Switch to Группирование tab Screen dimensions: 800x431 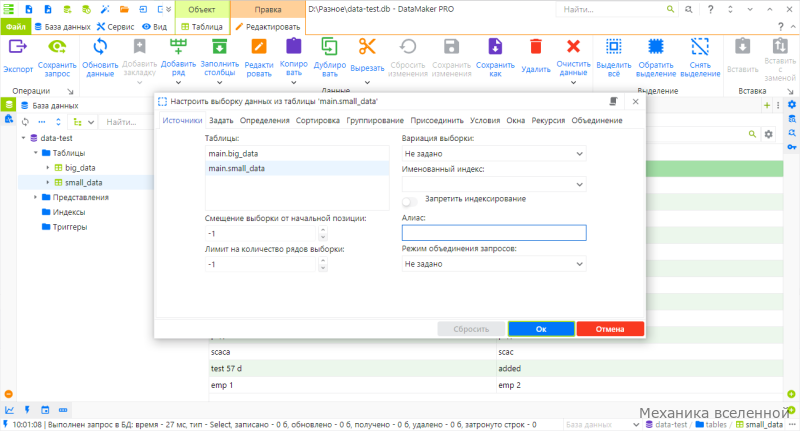click(375, 120)
